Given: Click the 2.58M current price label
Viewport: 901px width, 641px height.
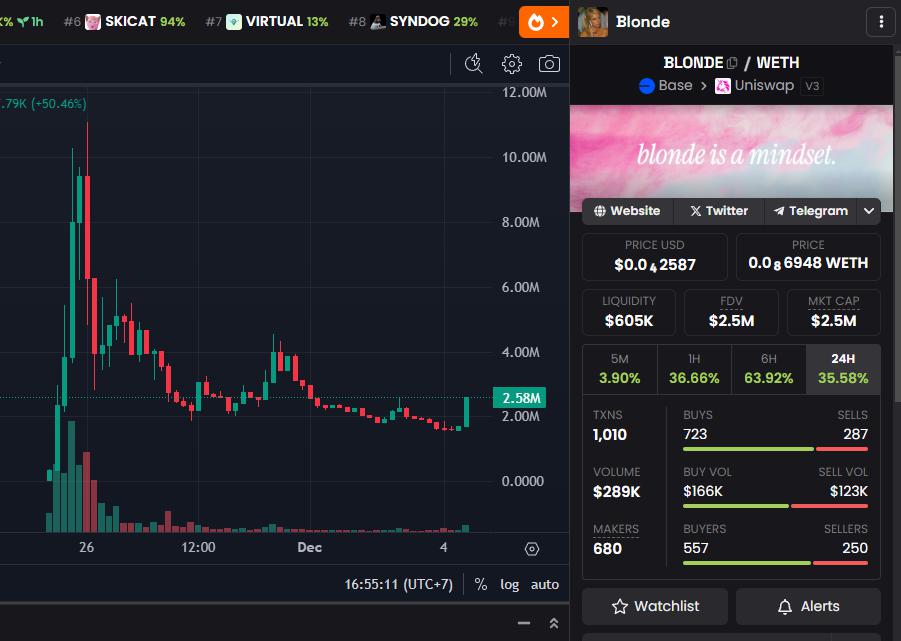Looking at the screenshot, I should [x=519, y=398].
